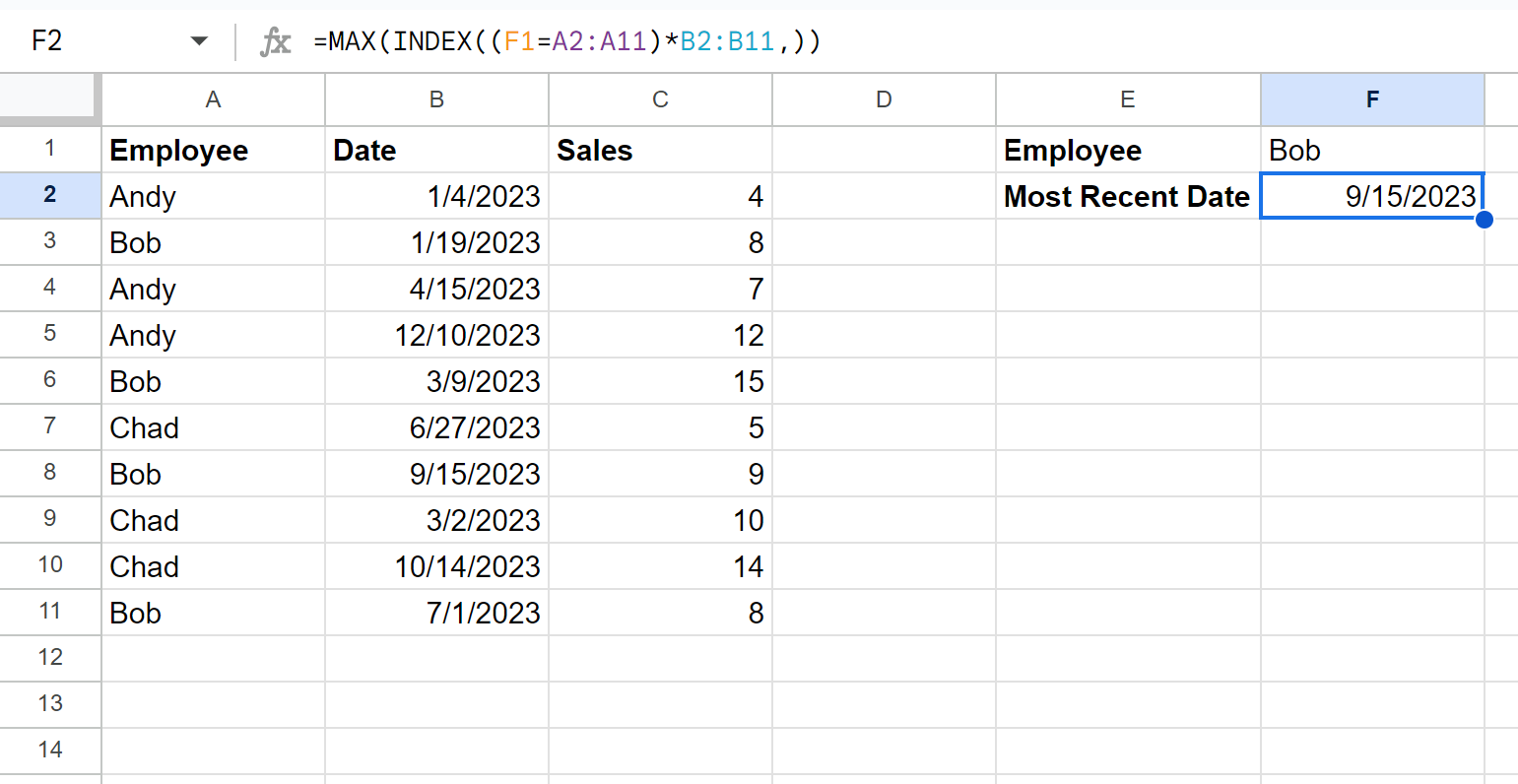
Task: Select column A header
Action: 213,99
